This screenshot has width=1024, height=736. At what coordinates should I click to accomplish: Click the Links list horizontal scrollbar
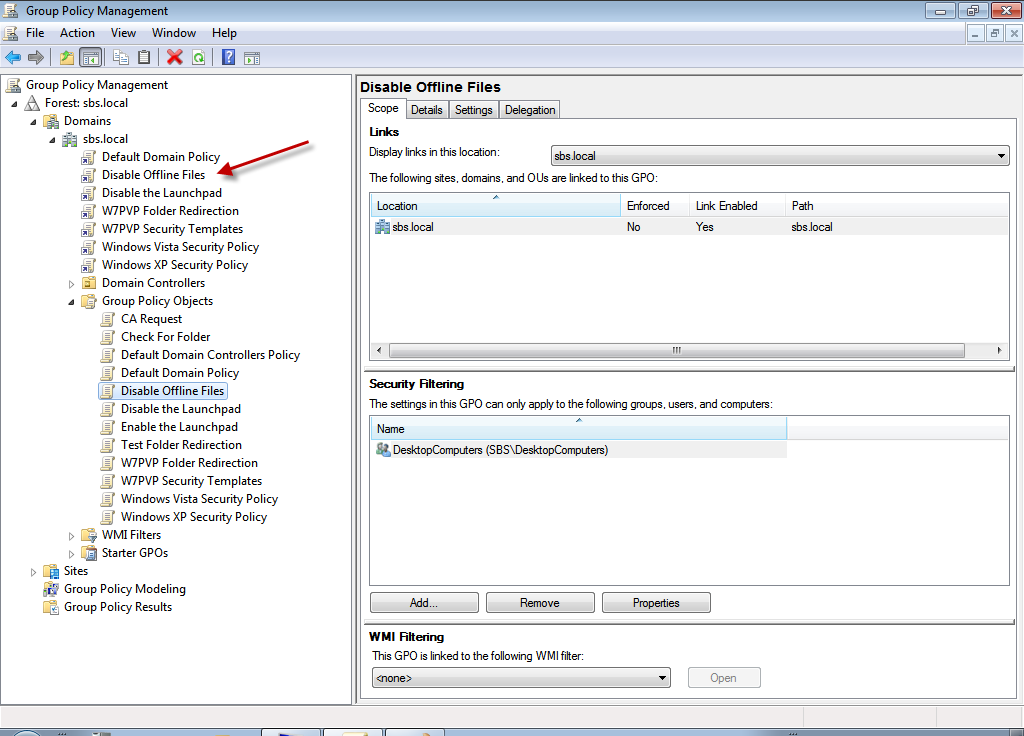coord(676,351)
